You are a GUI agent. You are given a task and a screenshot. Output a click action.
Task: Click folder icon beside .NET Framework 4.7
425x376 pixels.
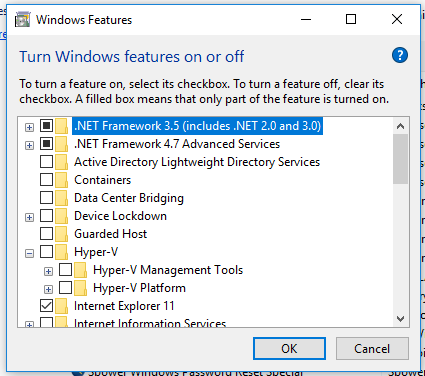61,144
